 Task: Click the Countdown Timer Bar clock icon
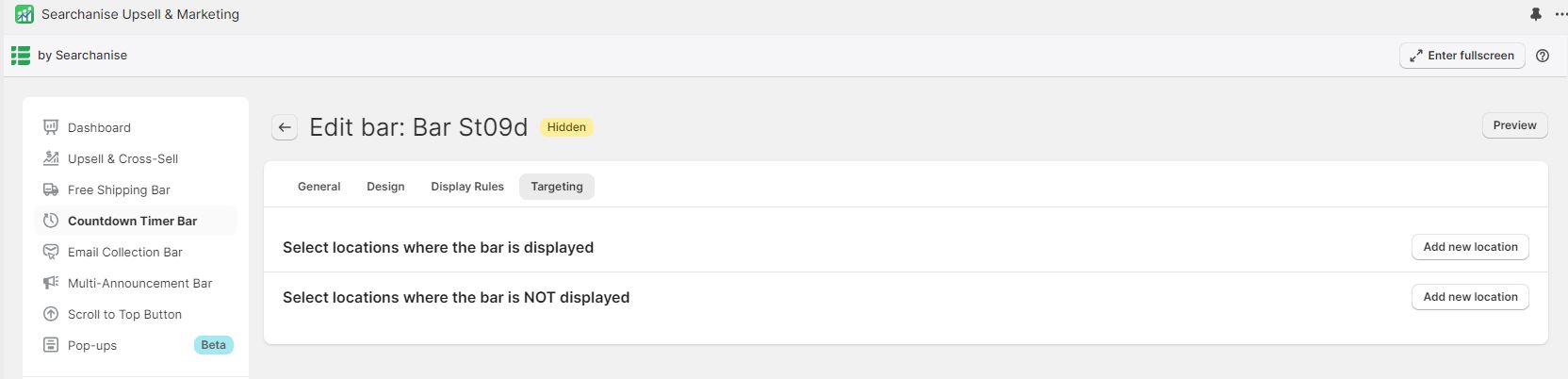[51, 221]
